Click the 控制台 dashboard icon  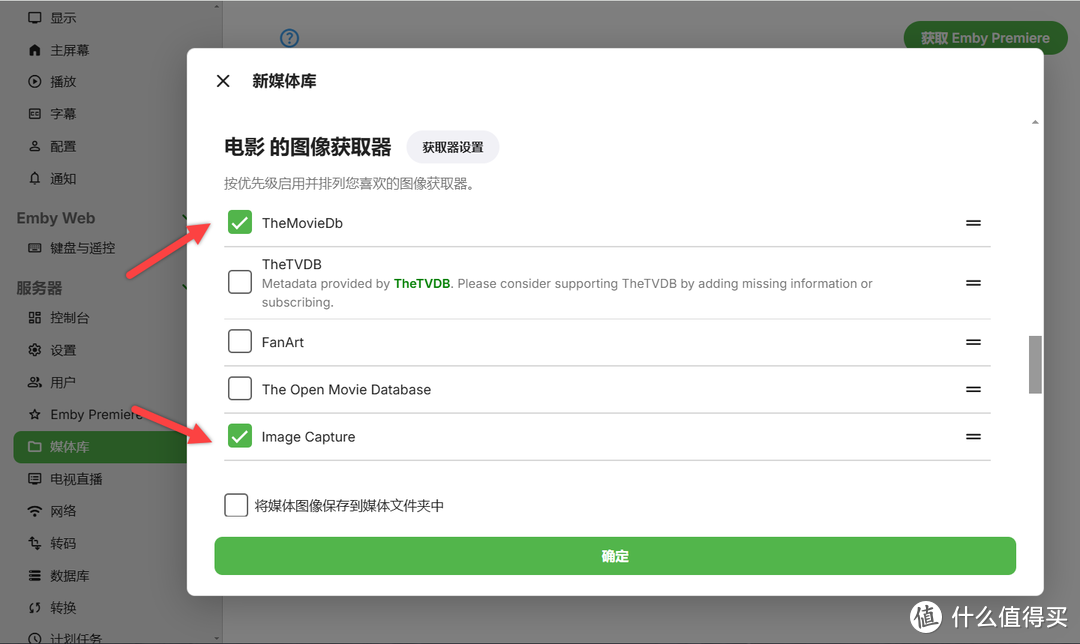coord(34,318)
